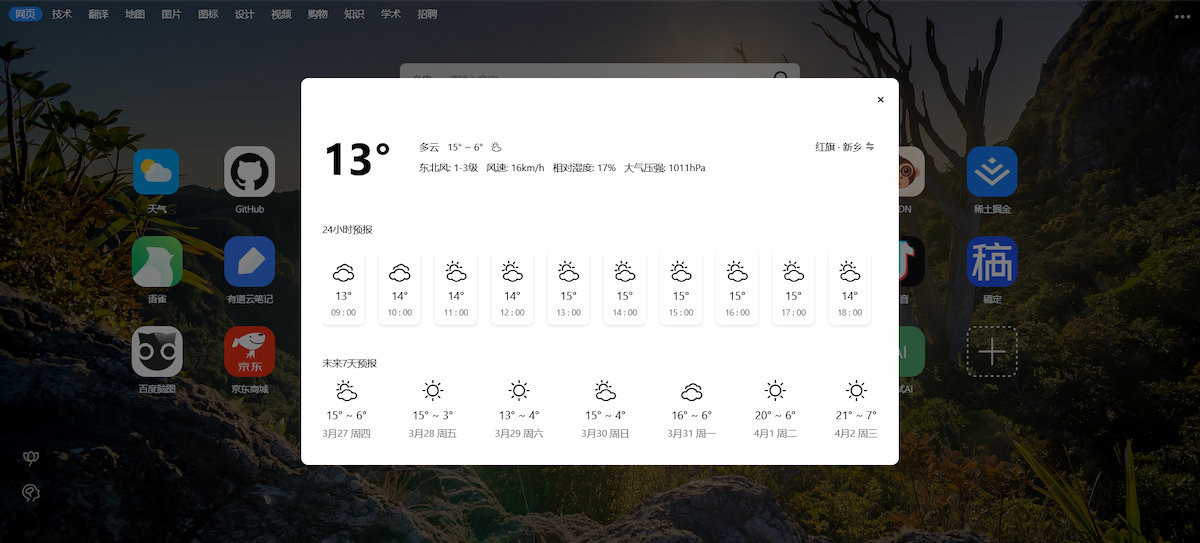Click the head-shaped icon at lower left
The height and width of the screenshot is (543, 1200).
point(31,492)
